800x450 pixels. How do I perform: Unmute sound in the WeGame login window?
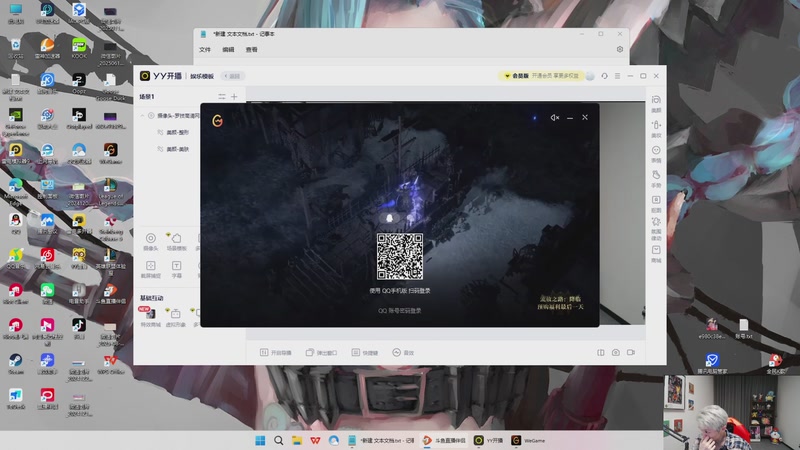555,117
